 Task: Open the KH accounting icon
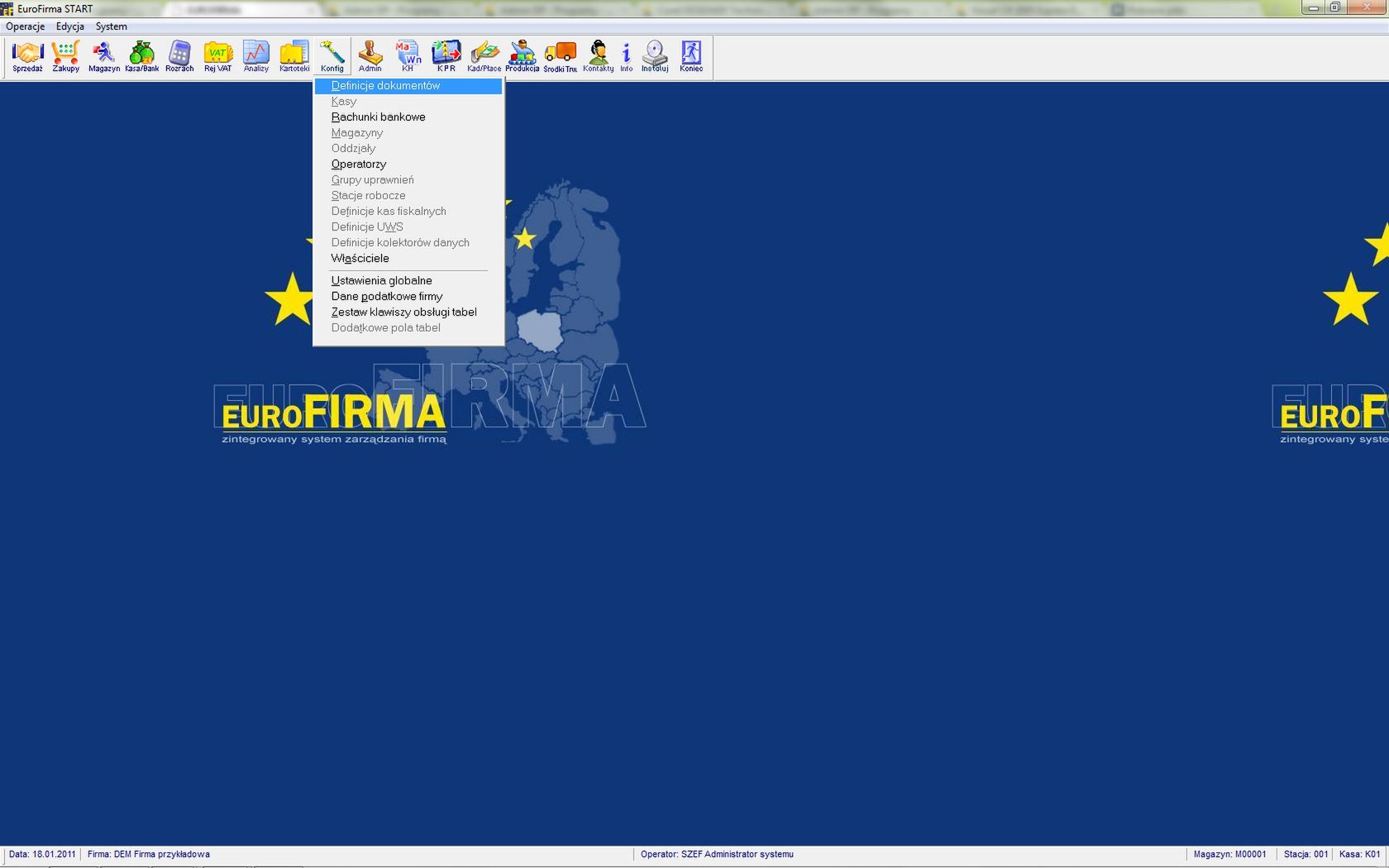pos(408,57)
